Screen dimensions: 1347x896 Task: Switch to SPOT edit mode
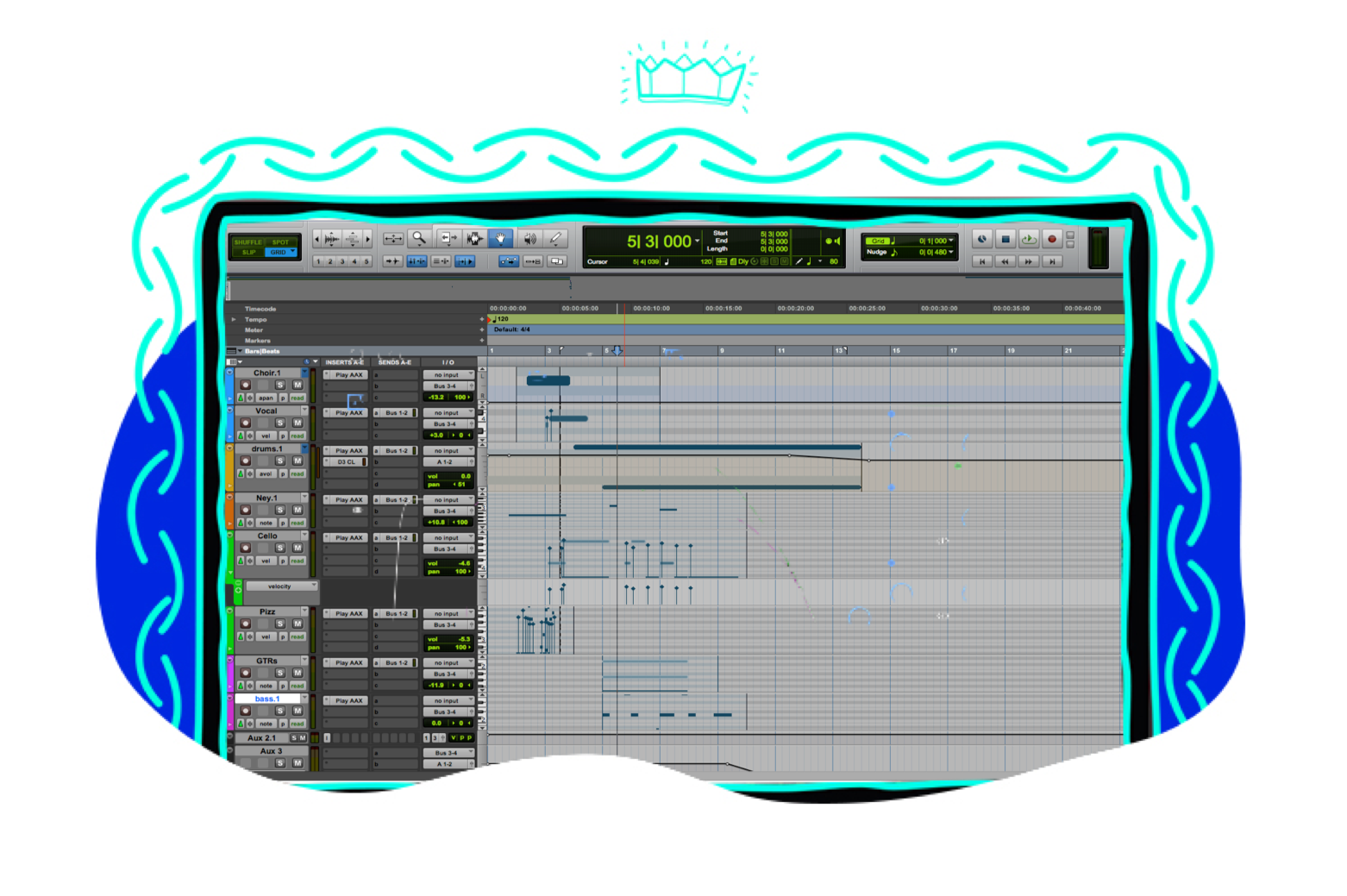click(x=280, y=242)
